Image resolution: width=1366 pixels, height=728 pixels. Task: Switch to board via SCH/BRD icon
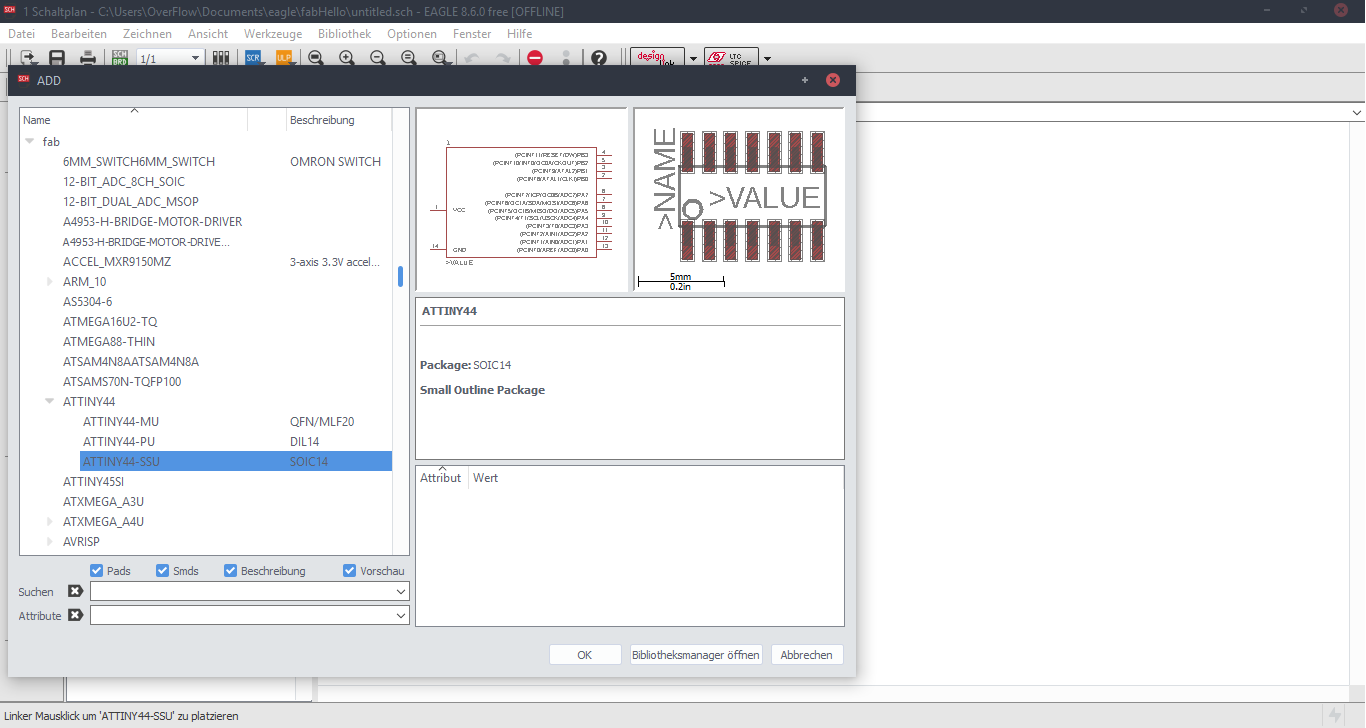tap(120, 58)
